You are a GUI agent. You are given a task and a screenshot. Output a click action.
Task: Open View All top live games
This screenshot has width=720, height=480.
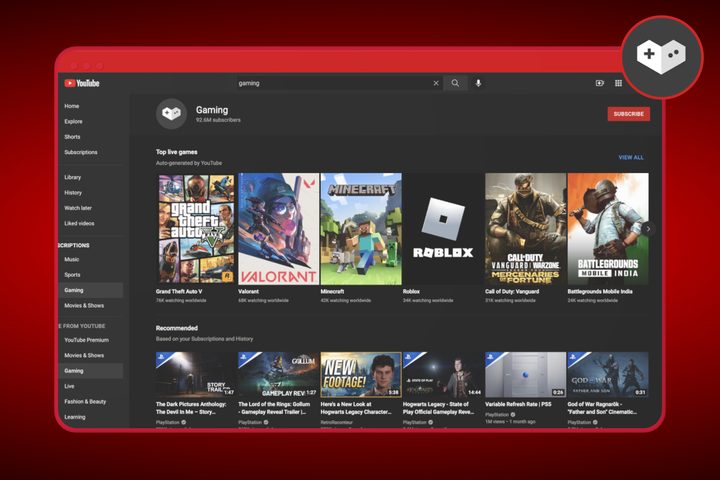coord(631,158)
